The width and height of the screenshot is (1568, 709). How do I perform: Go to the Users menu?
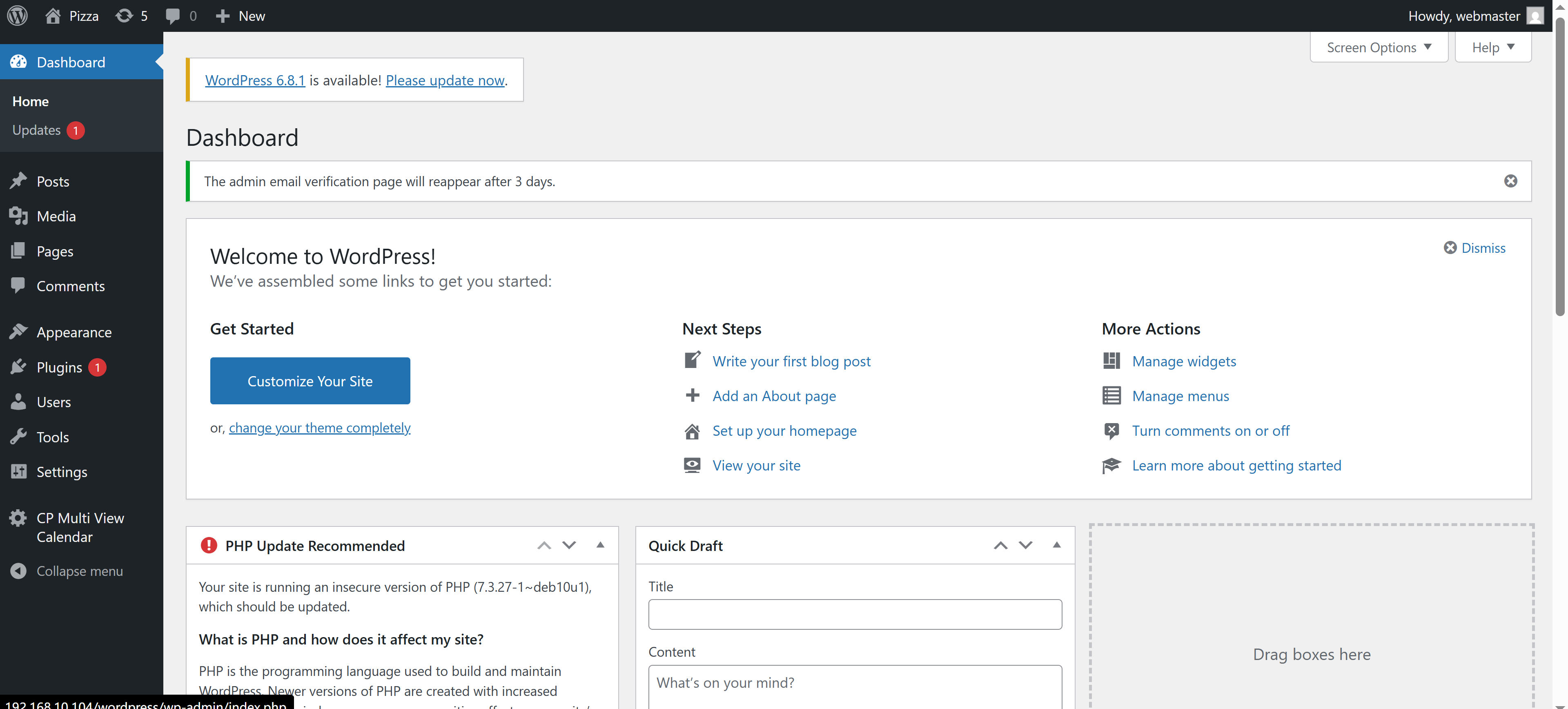[x=53, y=402]
